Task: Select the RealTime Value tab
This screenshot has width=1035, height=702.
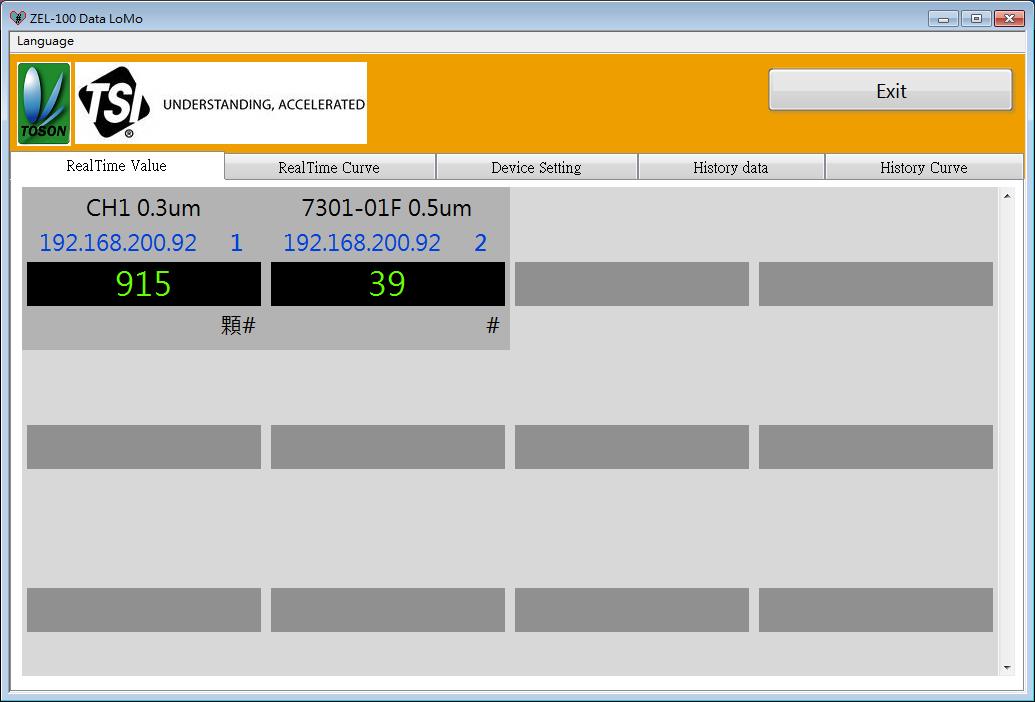Action: pyautogui.click(x=115, y=166)
